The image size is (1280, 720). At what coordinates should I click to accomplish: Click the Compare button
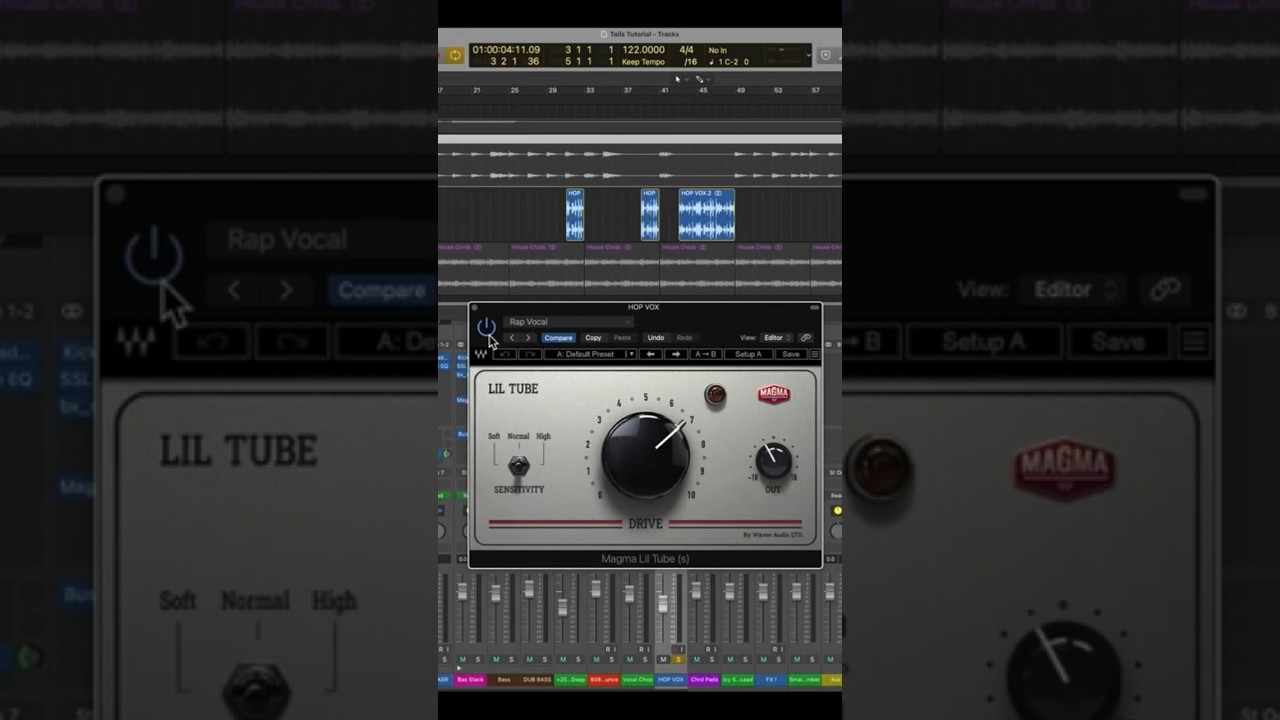pyautogui.click(x=559, y=338)
